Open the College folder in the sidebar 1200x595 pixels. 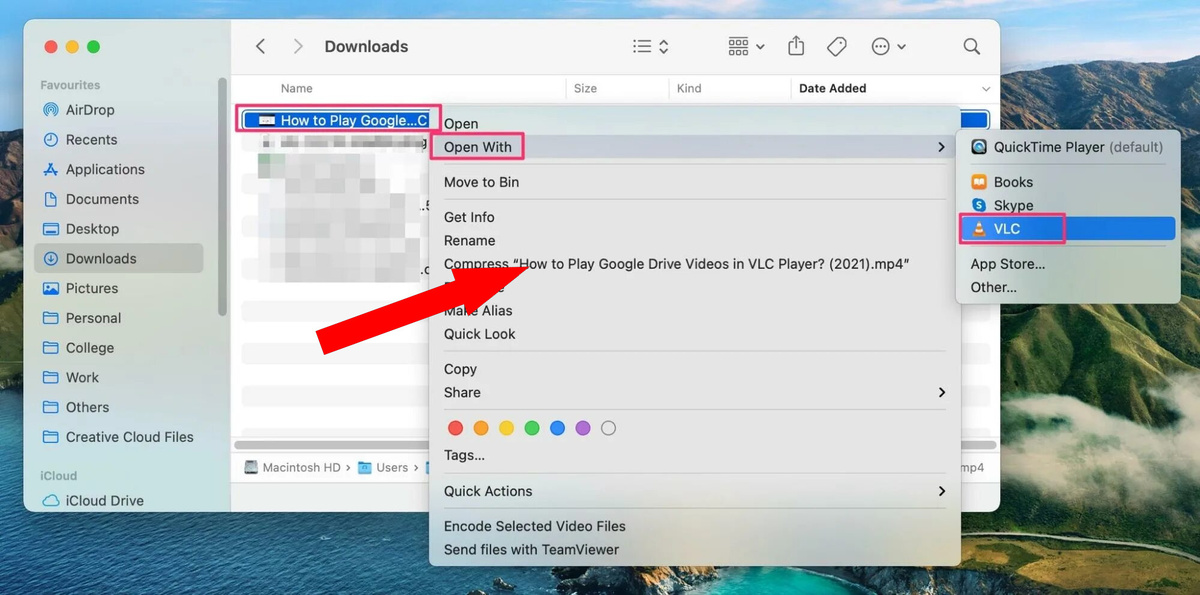[x=90, y=348]
